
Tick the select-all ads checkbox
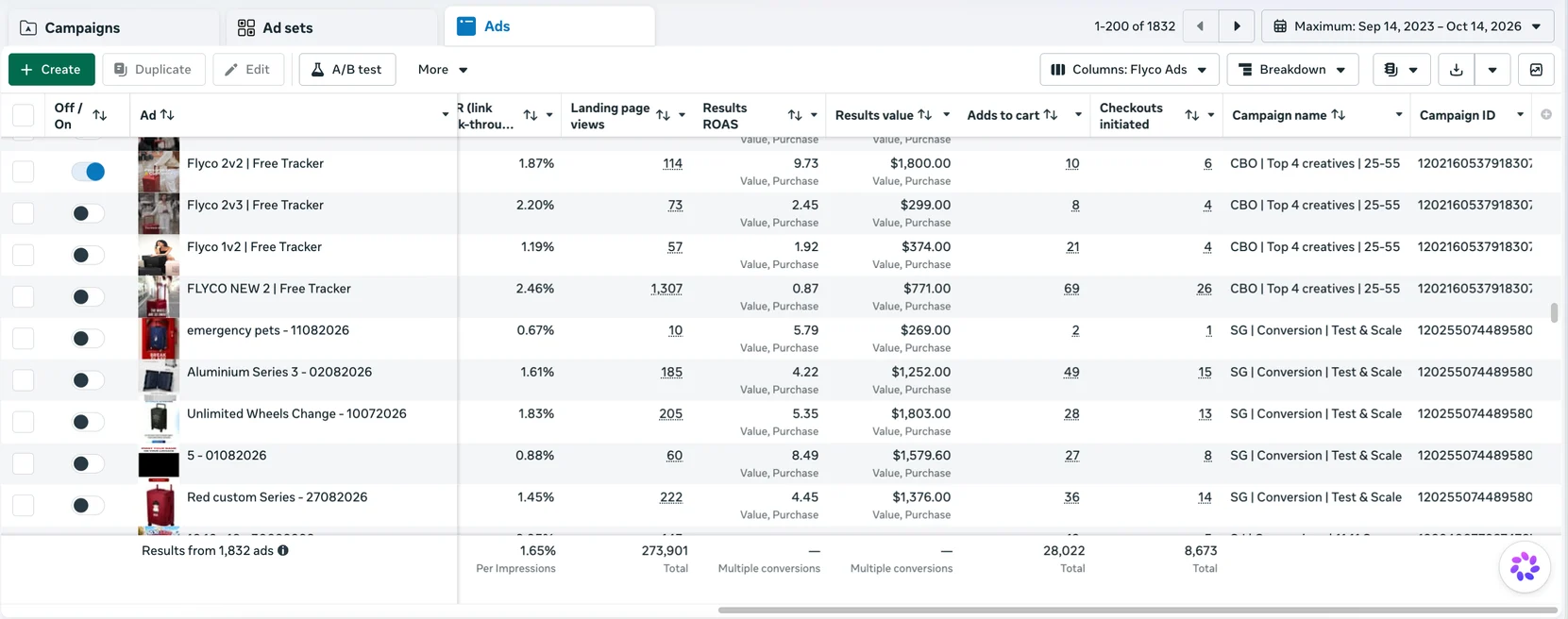(x=24, y=115)
